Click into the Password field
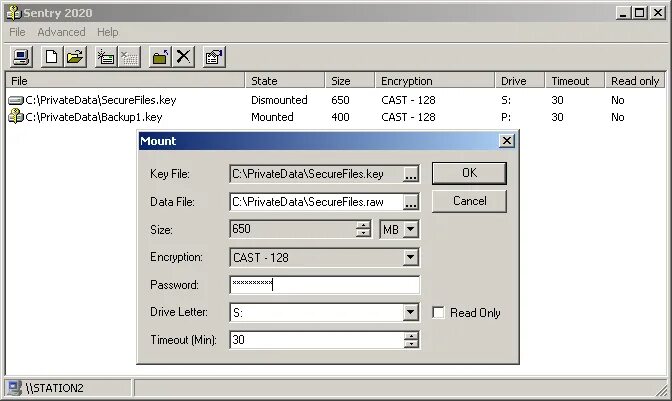Viewport: 672px width, 401px height. click(324, 285)
